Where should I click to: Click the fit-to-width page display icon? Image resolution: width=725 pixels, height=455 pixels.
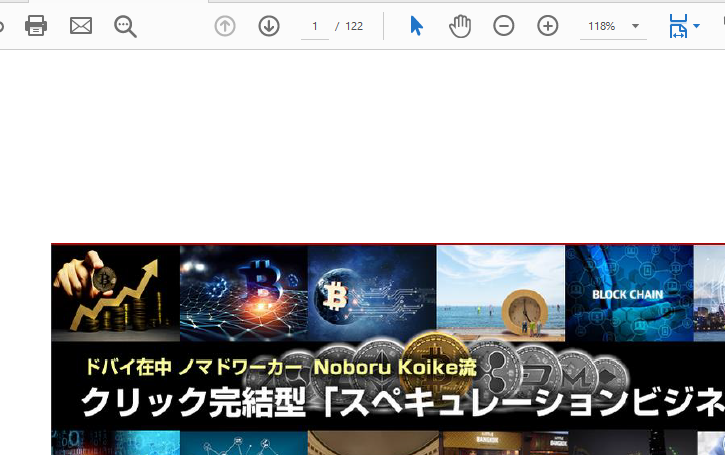point(678,26)
